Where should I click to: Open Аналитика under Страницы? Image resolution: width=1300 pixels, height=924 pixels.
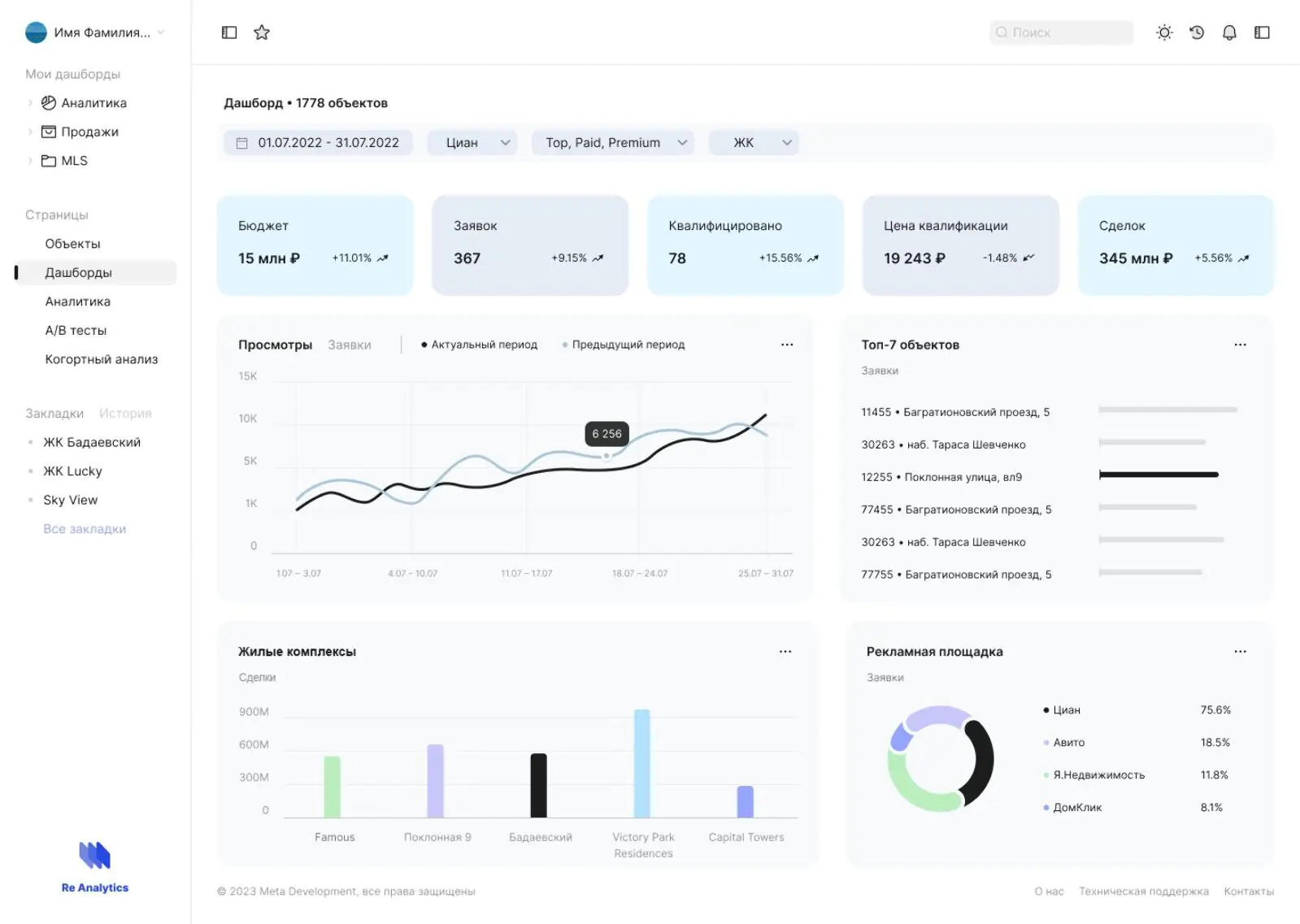pos(78,301)
